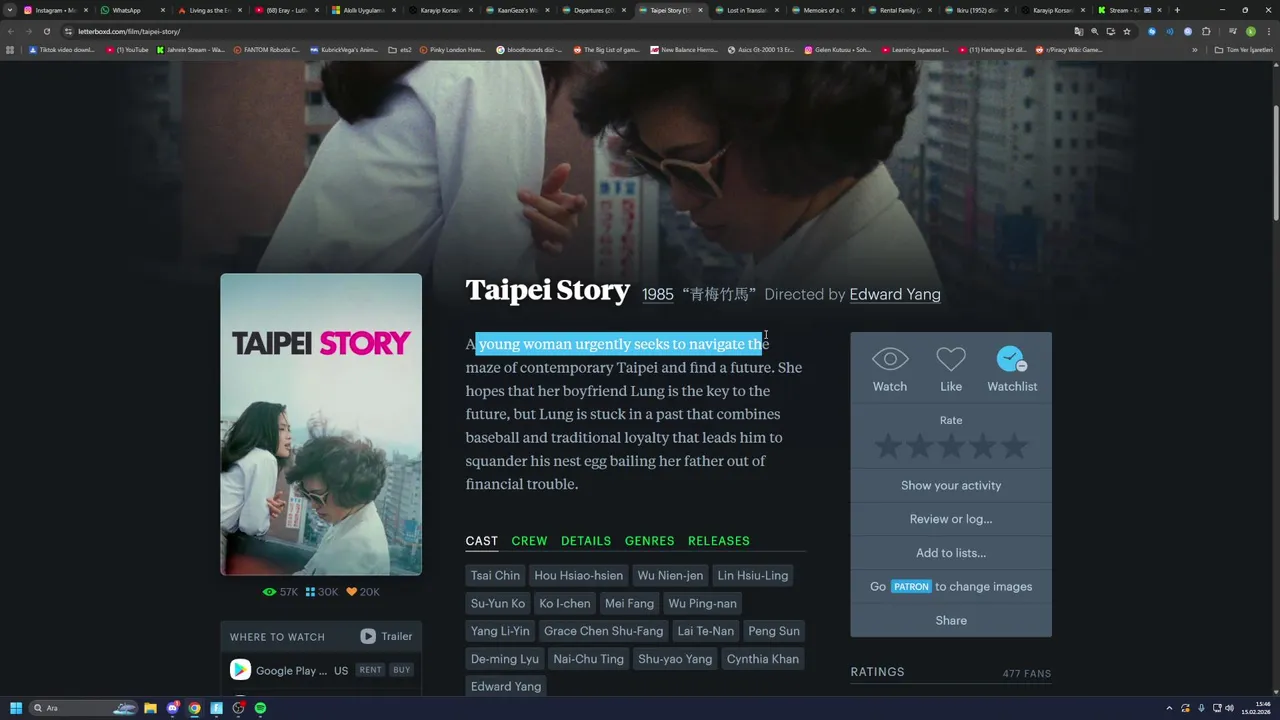Open the green profile avatar
The width and height of the screenshot is (1280, 720).
click(x=1250, y=31)
